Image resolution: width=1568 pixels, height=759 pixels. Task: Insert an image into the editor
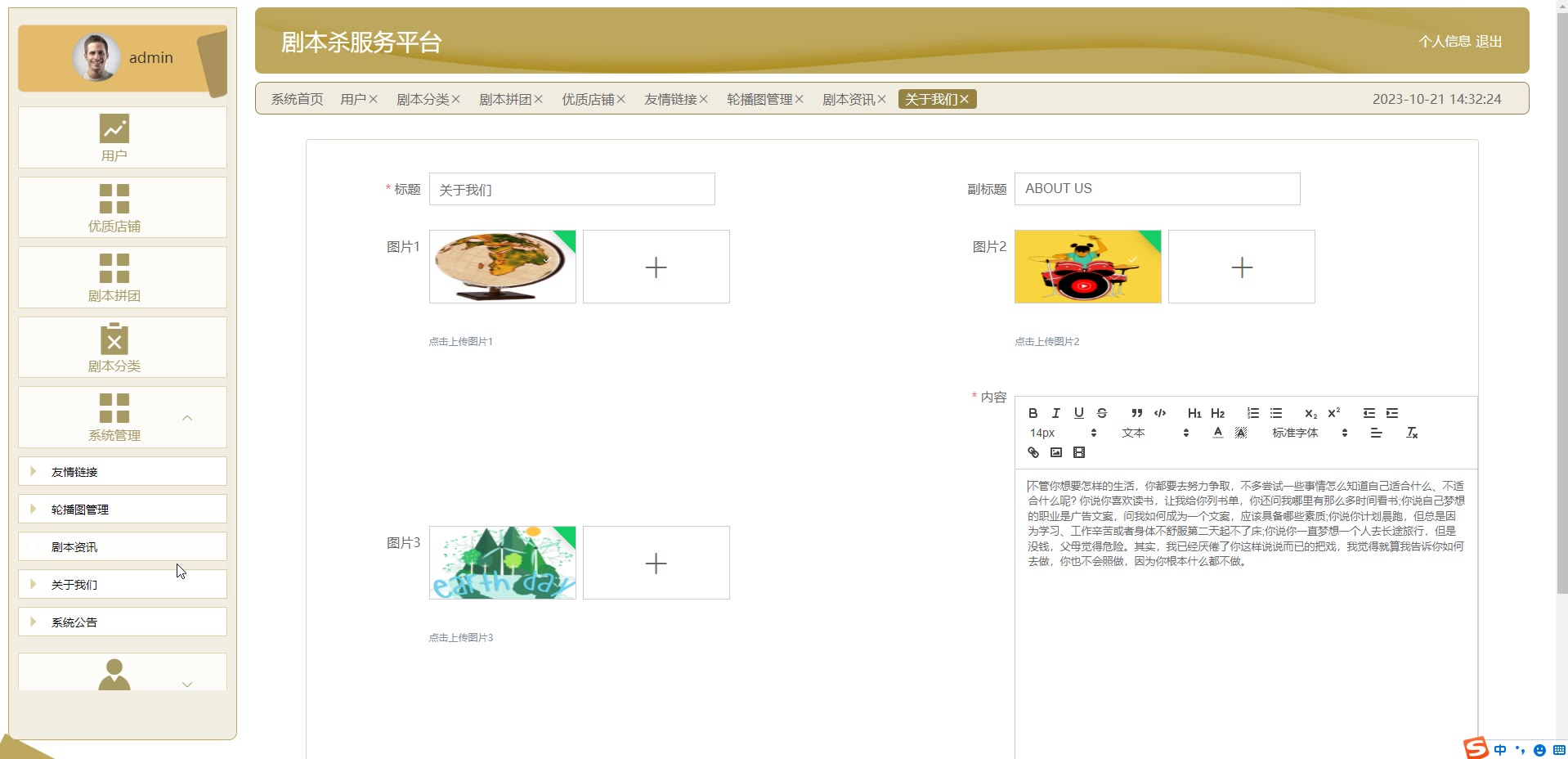(1055, 452)
